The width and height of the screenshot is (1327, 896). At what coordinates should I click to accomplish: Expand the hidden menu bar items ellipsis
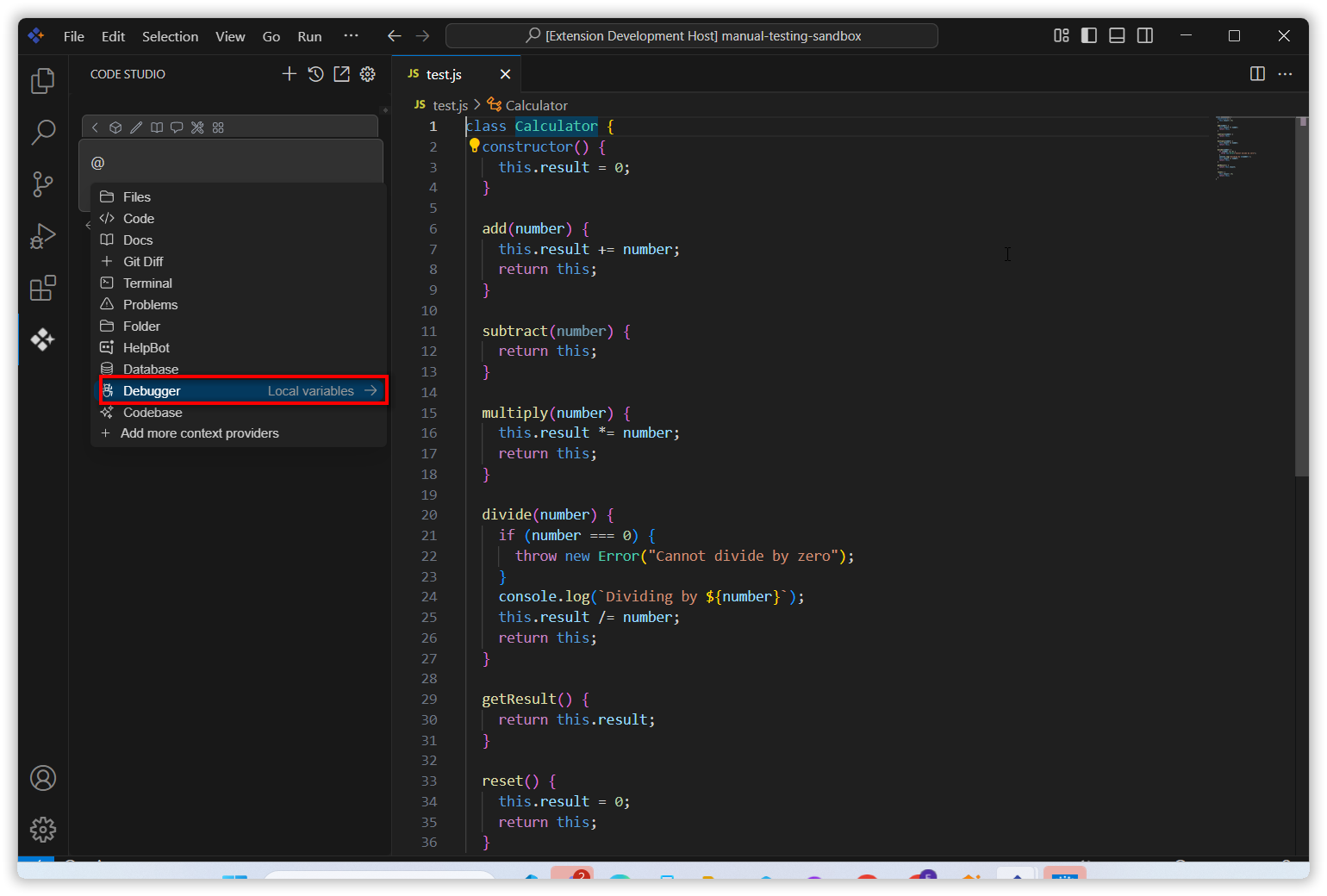point(351,35)
